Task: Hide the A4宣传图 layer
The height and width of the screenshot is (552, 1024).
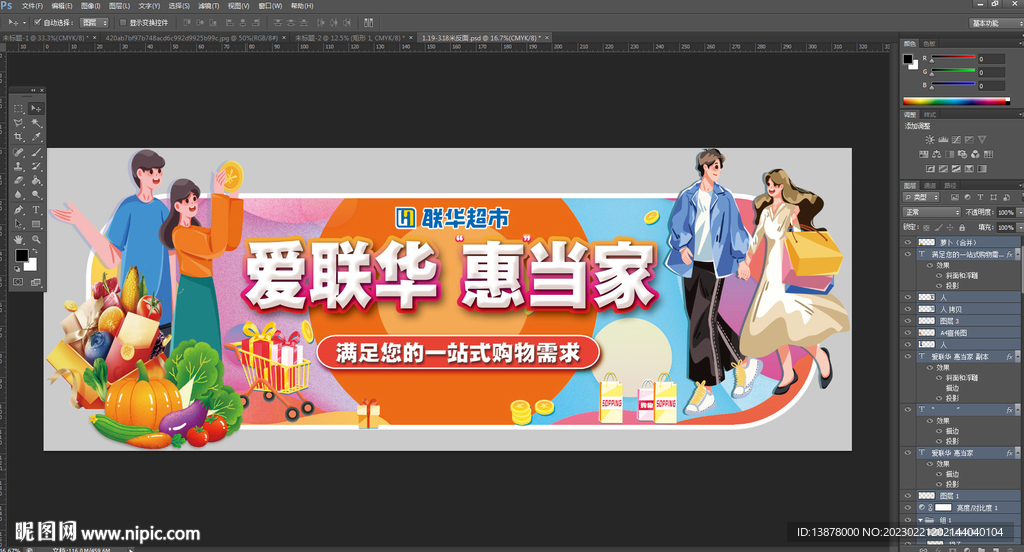Action: [x=907, y=333]
